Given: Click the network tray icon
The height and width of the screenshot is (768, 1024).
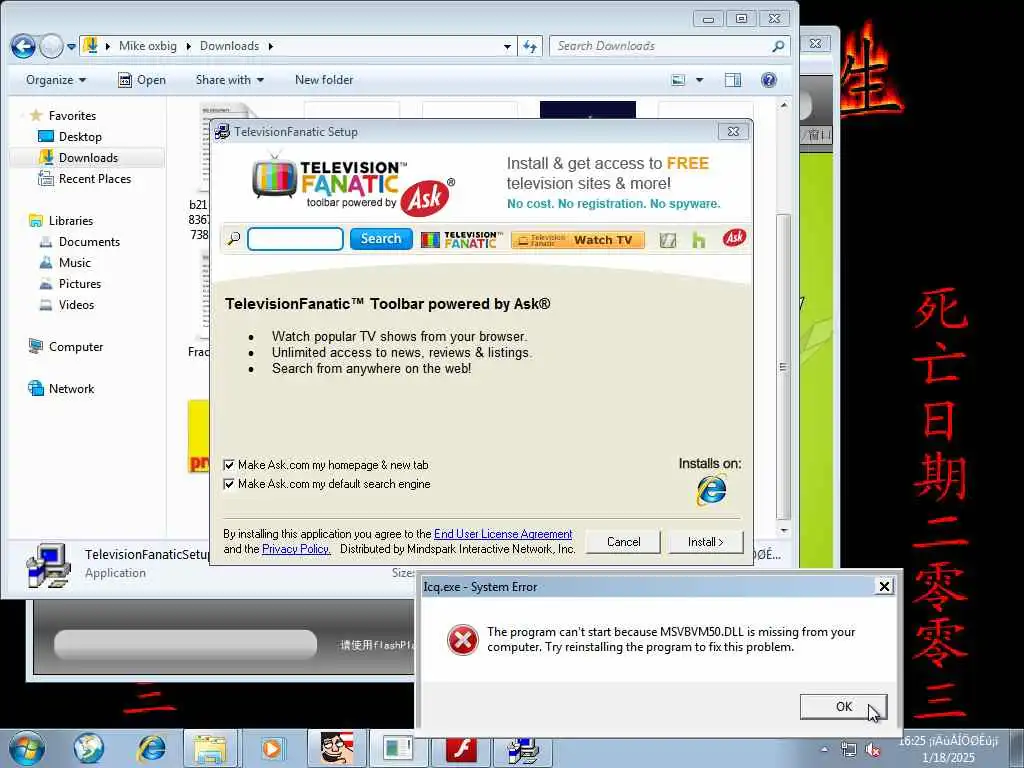Looking at the screenshot, I should (x=848, y=750).
